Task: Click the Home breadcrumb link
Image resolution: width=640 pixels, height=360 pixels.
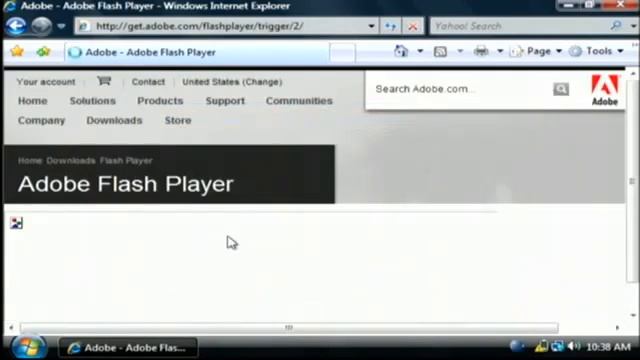Action: click(x=30, y=161)
